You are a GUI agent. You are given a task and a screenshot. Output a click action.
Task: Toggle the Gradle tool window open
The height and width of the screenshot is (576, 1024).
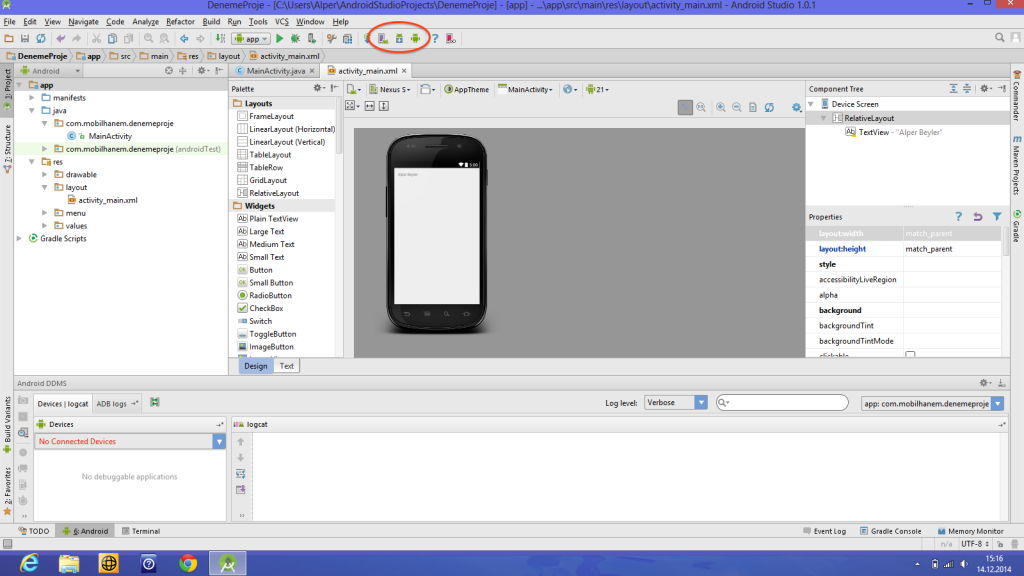[x=1018, y=226]
